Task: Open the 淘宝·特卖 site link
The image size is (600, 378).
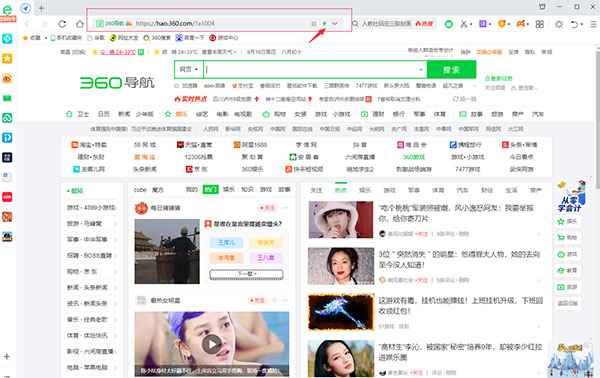Action: pos(89,145)
